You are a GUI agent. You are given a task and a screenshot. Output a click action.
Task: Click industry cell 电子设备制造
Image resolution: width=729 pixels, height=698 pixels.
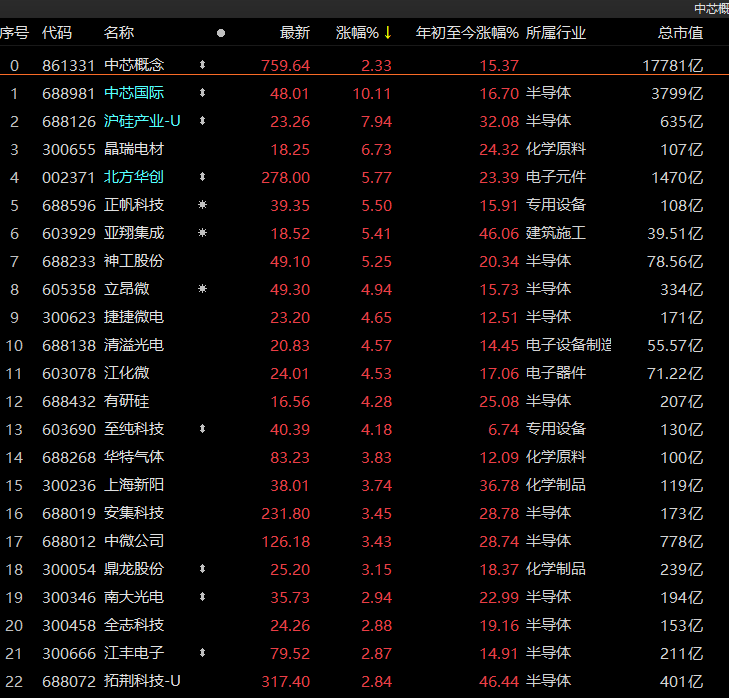(x=569, y=345)
